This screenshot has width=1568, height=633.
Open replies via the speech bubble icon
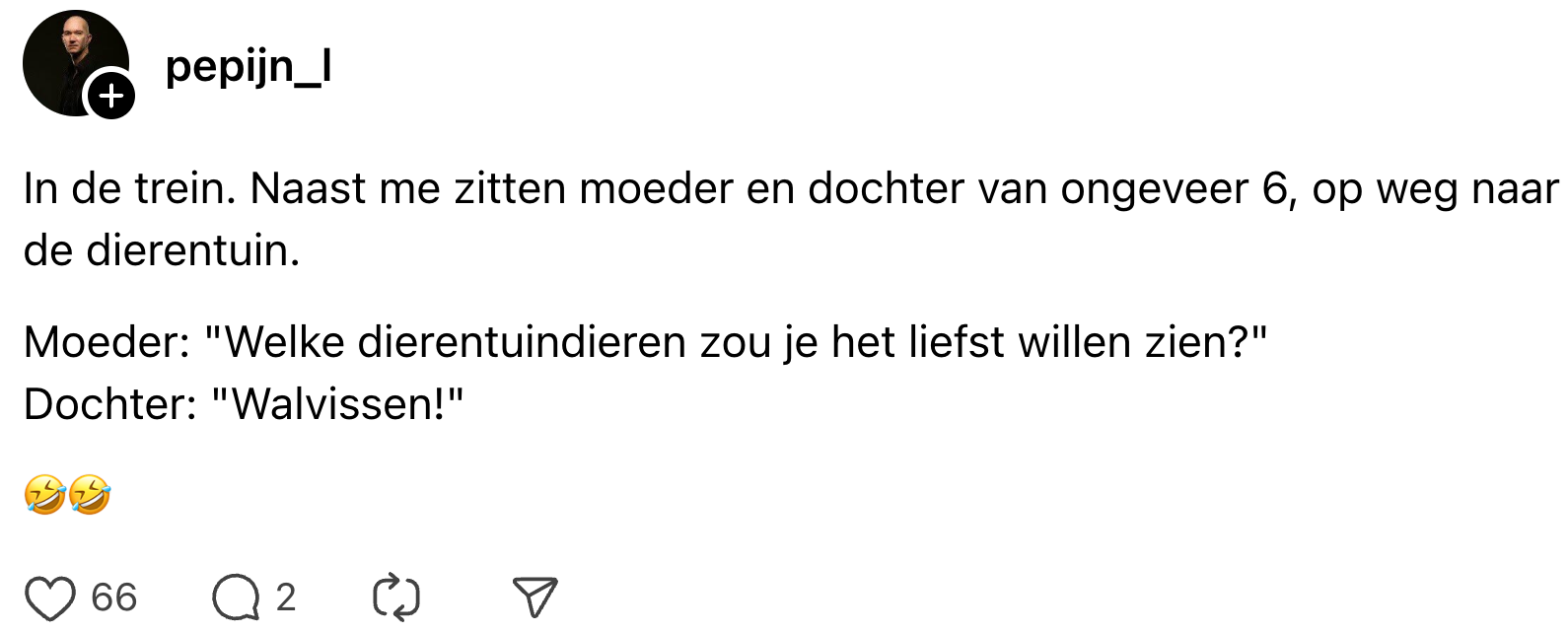(236, 598)
